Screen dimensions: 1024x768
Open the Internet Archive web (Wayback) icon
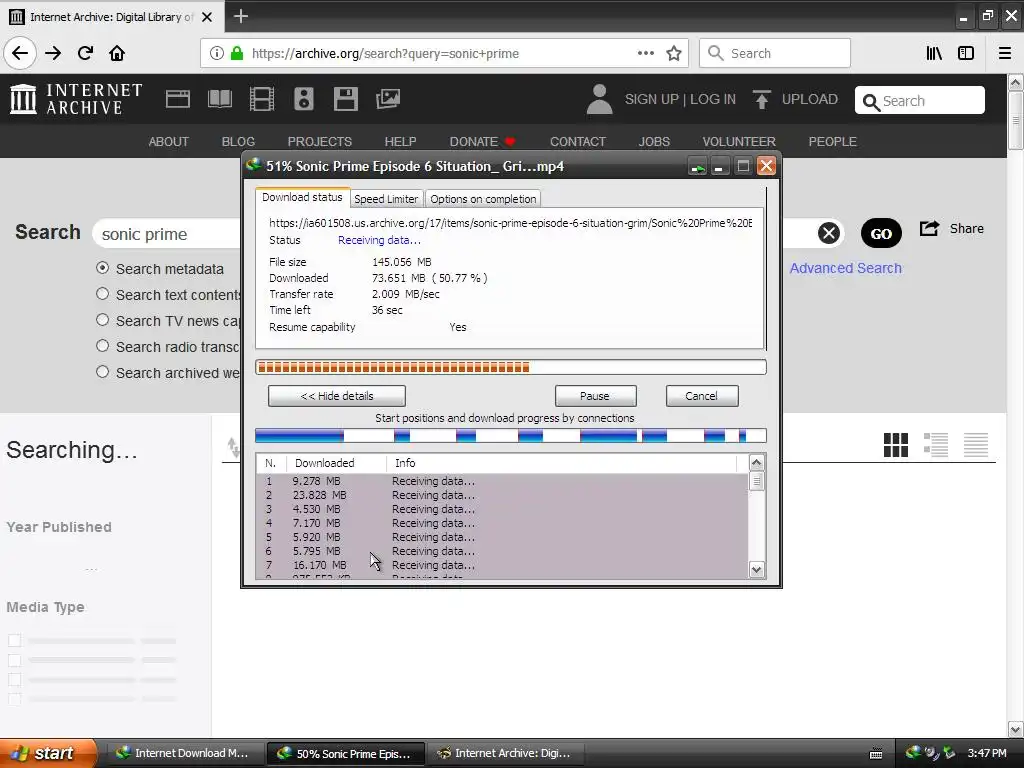(178, 99)
